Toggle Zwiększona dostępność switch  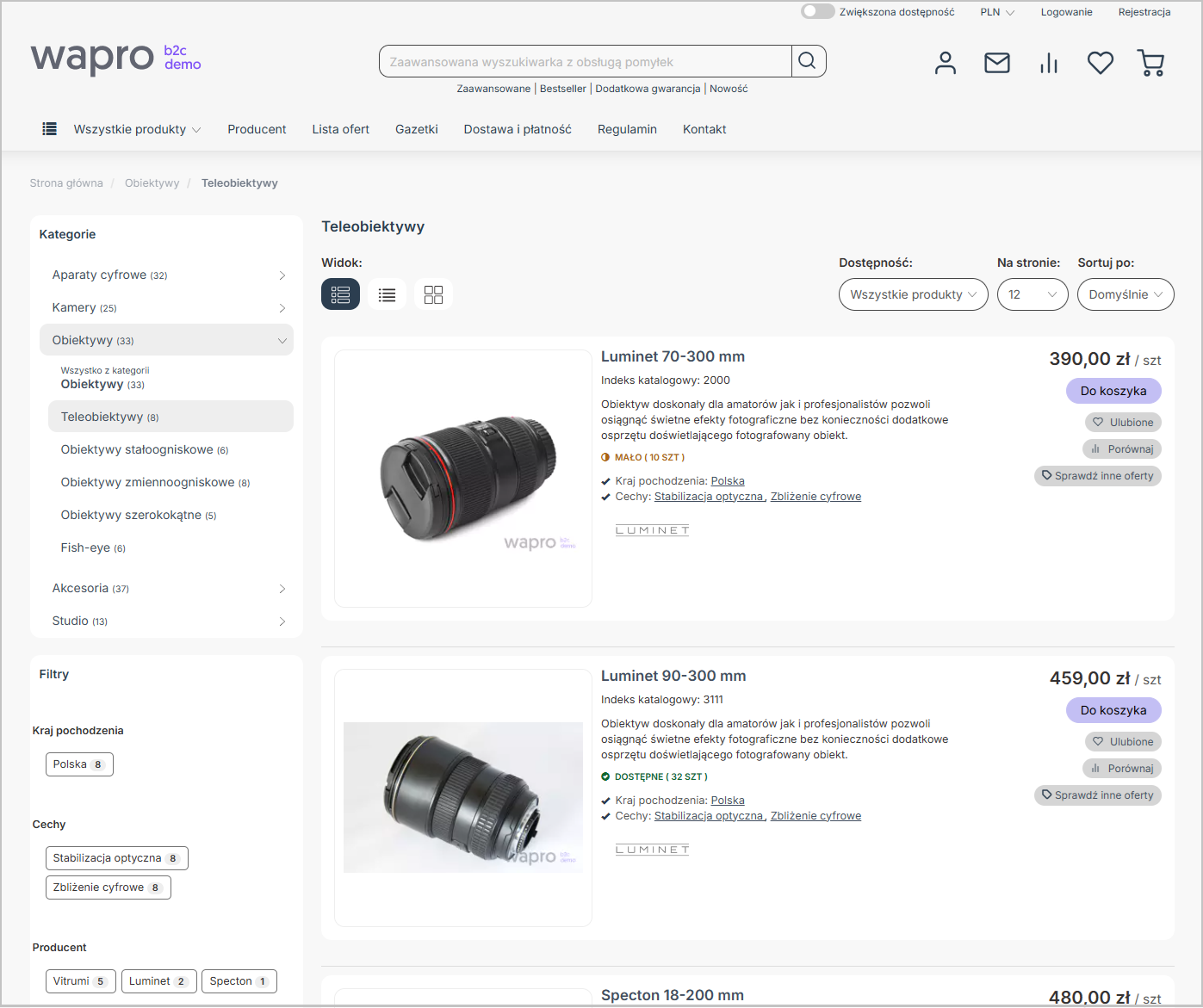pos(817,12)
